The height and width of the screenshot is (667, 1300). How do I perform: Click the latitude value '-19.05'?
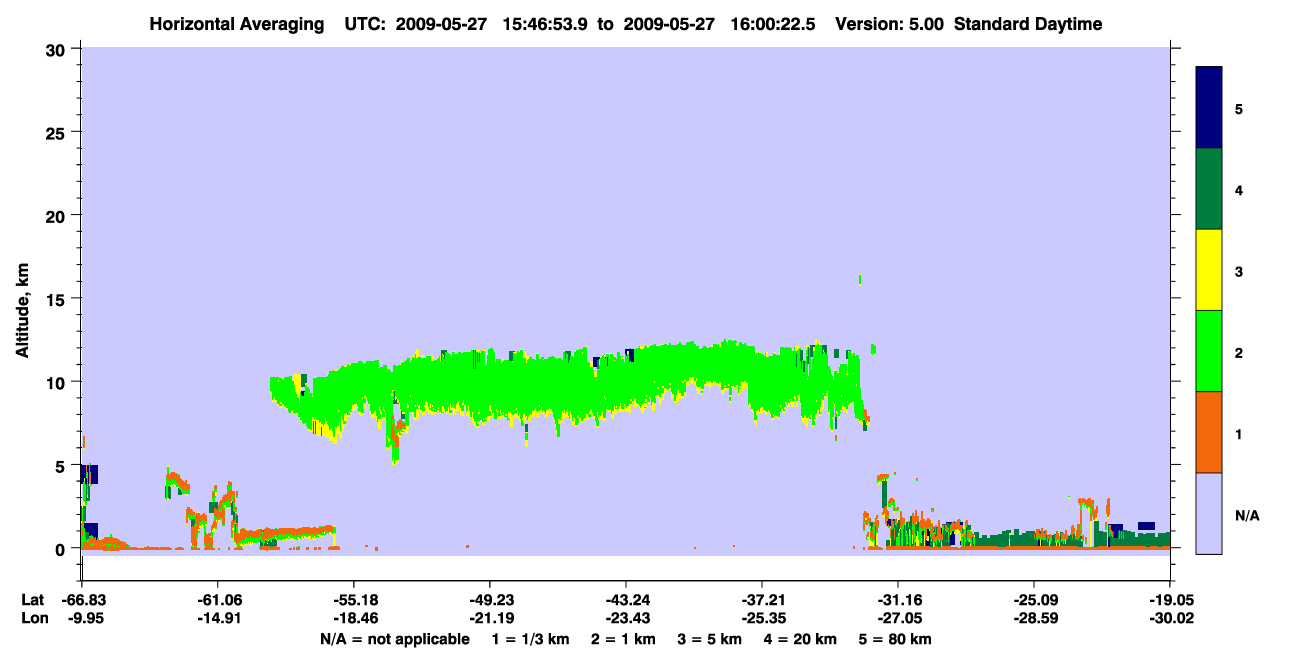(x=1170, y=600)
